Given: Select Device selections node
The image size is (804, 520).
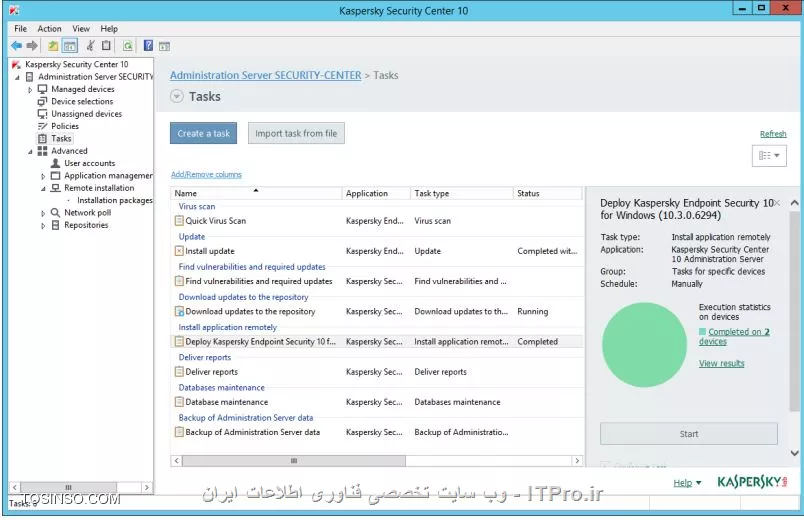Looking at the screenshot, I should click(82, 101).
